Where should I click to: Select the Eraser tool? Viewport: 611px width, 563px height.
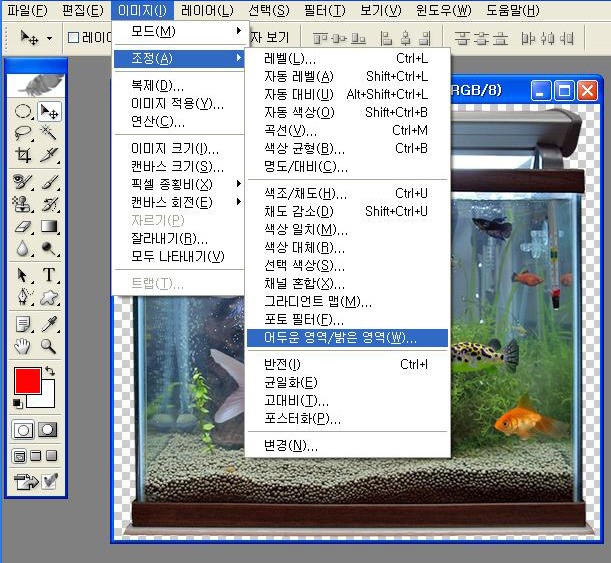[x=23, y=226]
